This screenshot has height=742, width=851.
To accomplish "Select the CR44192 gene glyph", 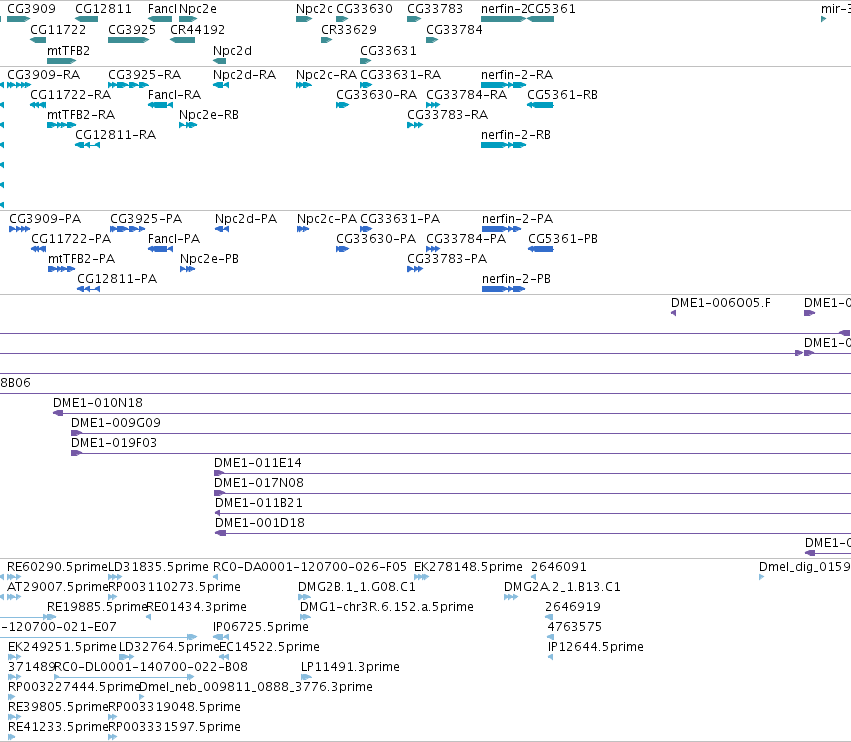I will [182, 40].
